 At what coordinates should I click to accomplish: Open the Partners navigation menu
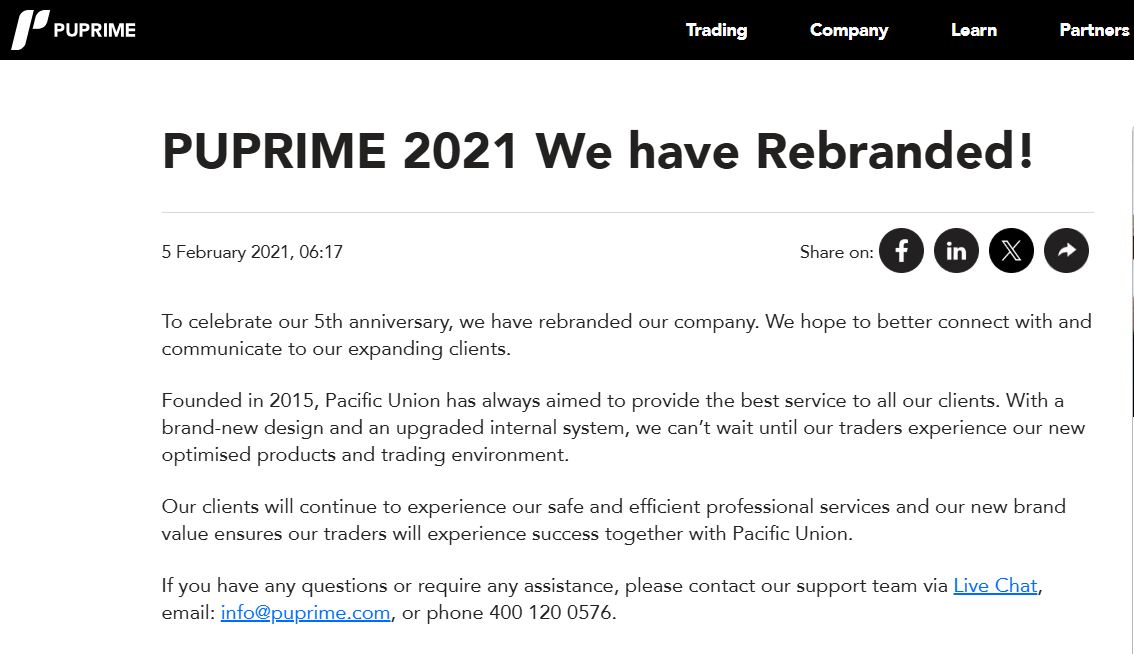pyautogui.click(x=1094, y=30)
